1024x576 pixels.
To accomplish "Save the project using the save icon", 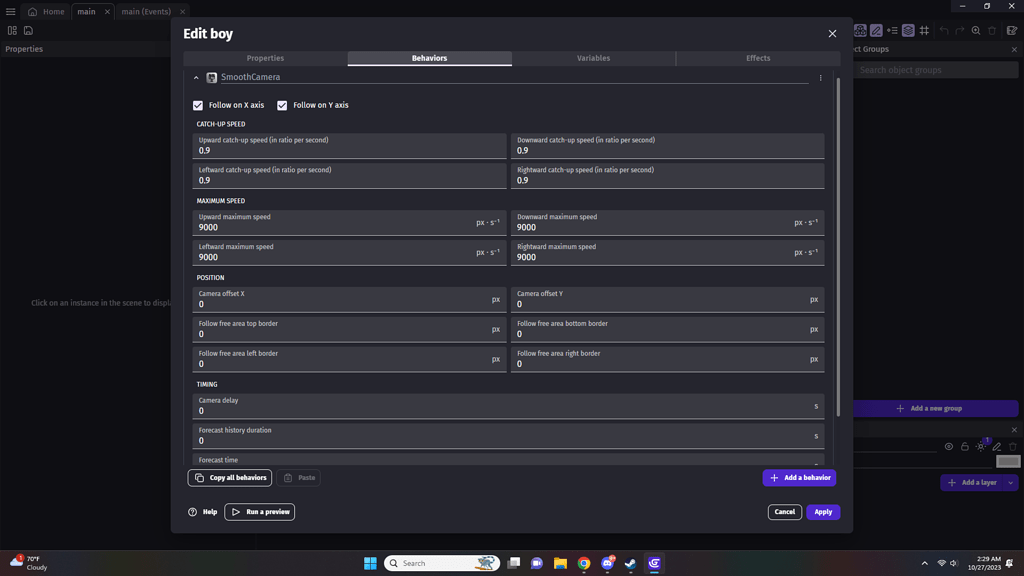I will (x=28, y=30).
